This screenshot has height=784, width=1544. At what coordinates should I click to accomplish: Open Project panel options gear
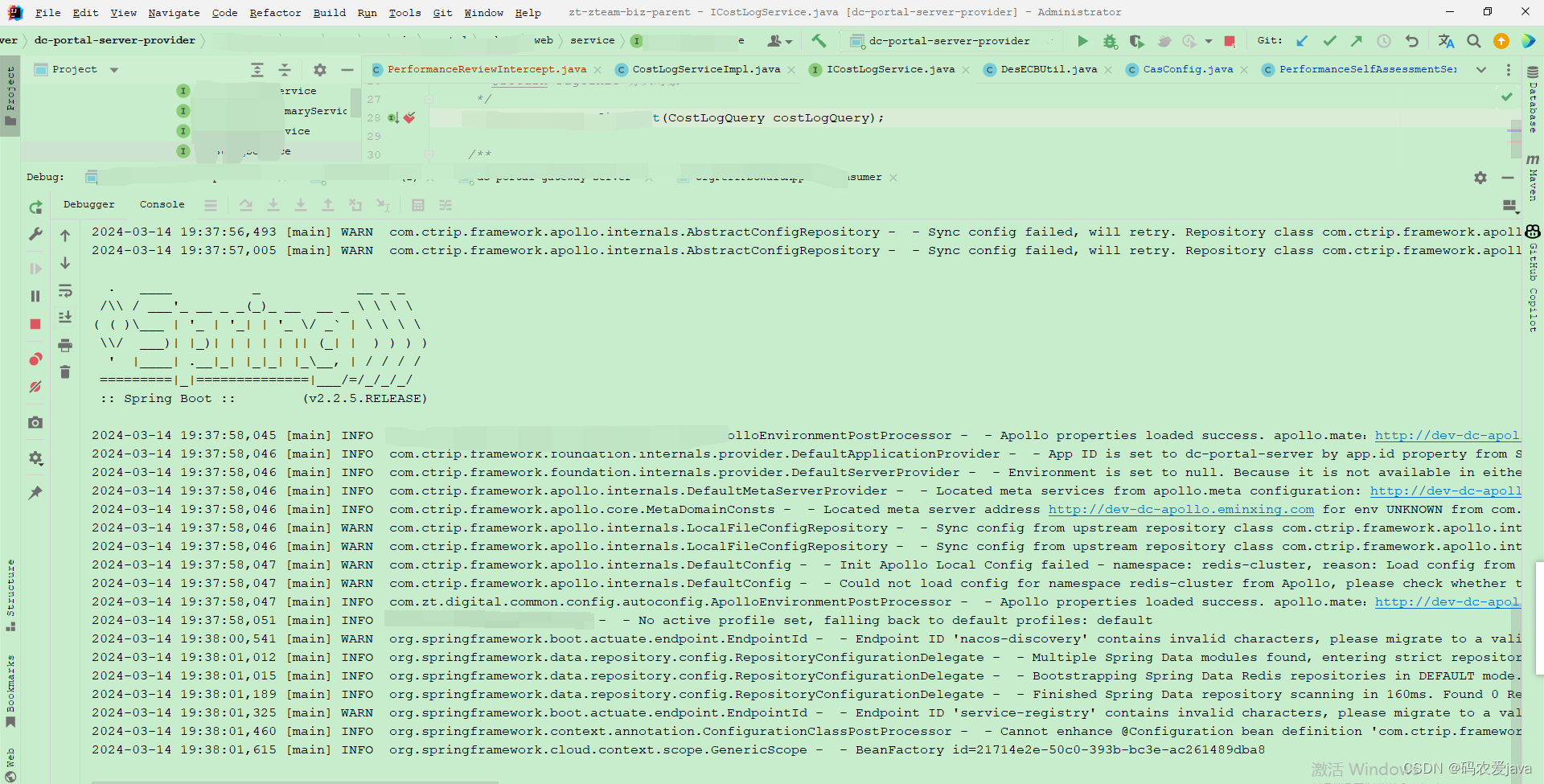coord(320,70)
